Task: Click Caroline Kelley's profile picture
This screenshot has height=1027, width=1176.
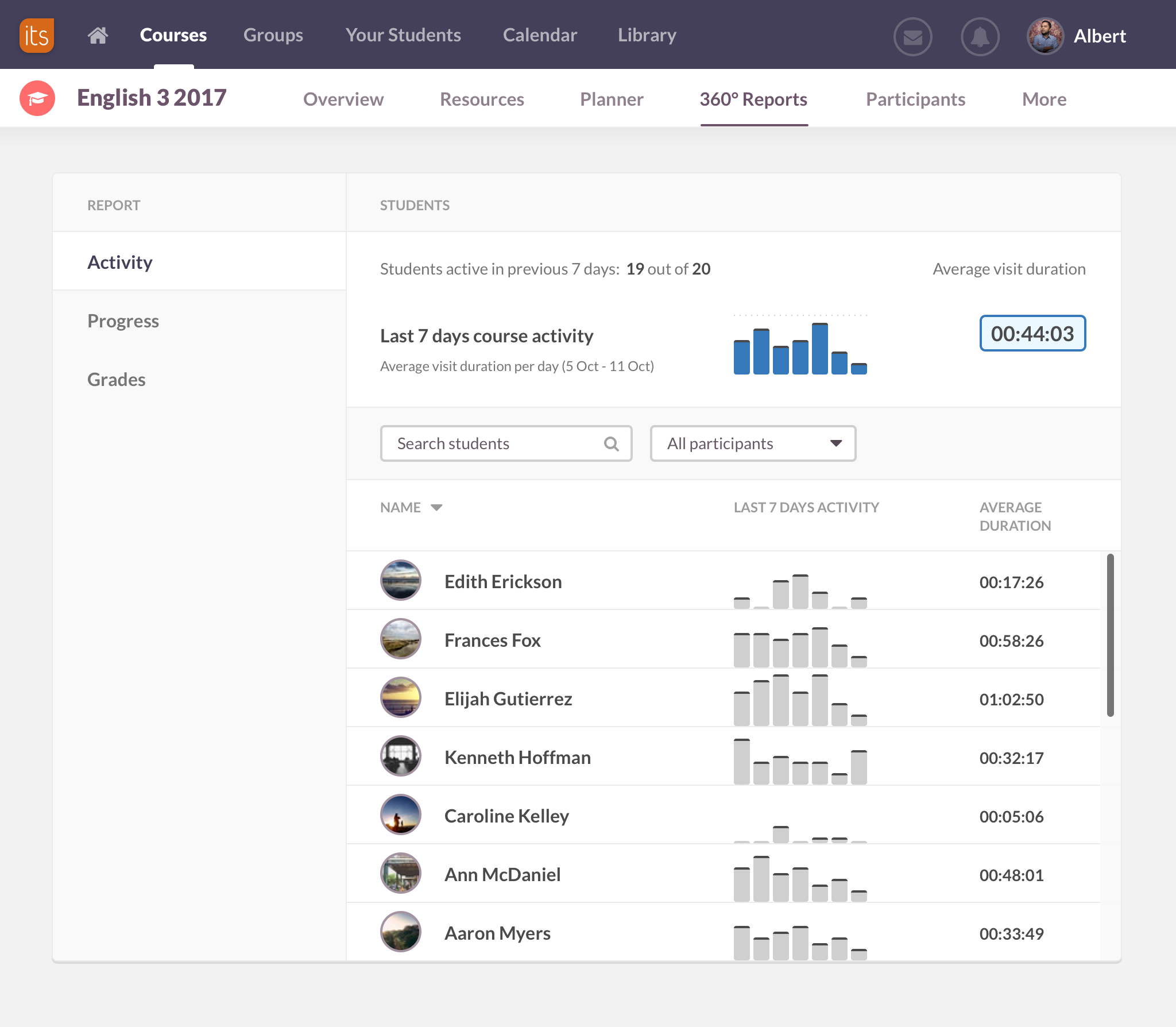Action: [401, 815]
